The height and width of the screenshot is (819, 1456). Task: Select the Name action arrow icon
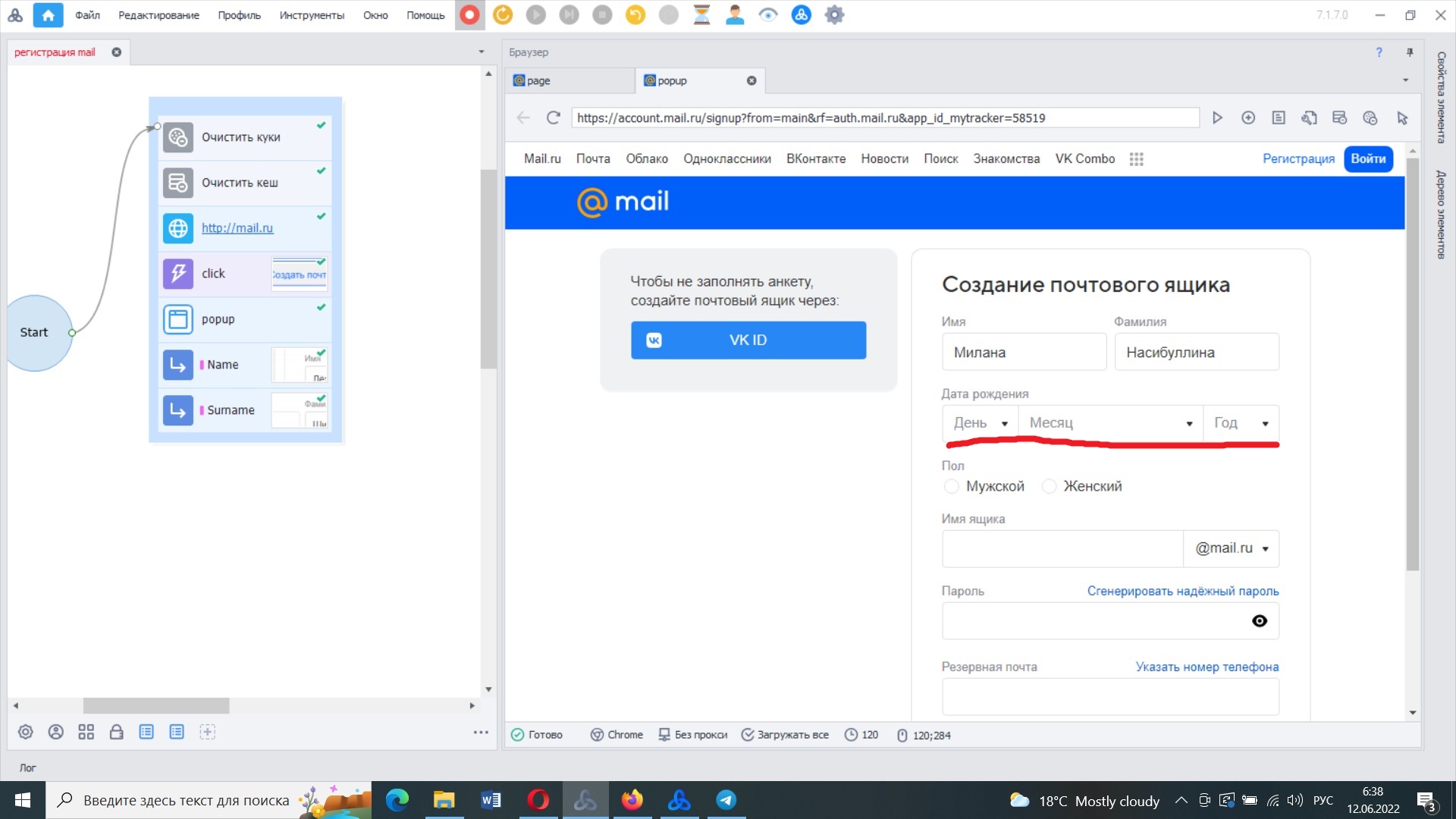coord(178,365)
